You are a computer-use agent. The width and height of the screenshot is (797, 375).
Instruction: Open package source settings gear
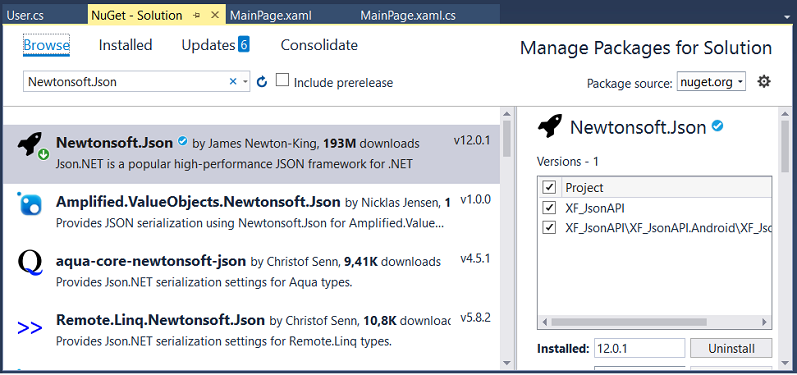(764, 81)
